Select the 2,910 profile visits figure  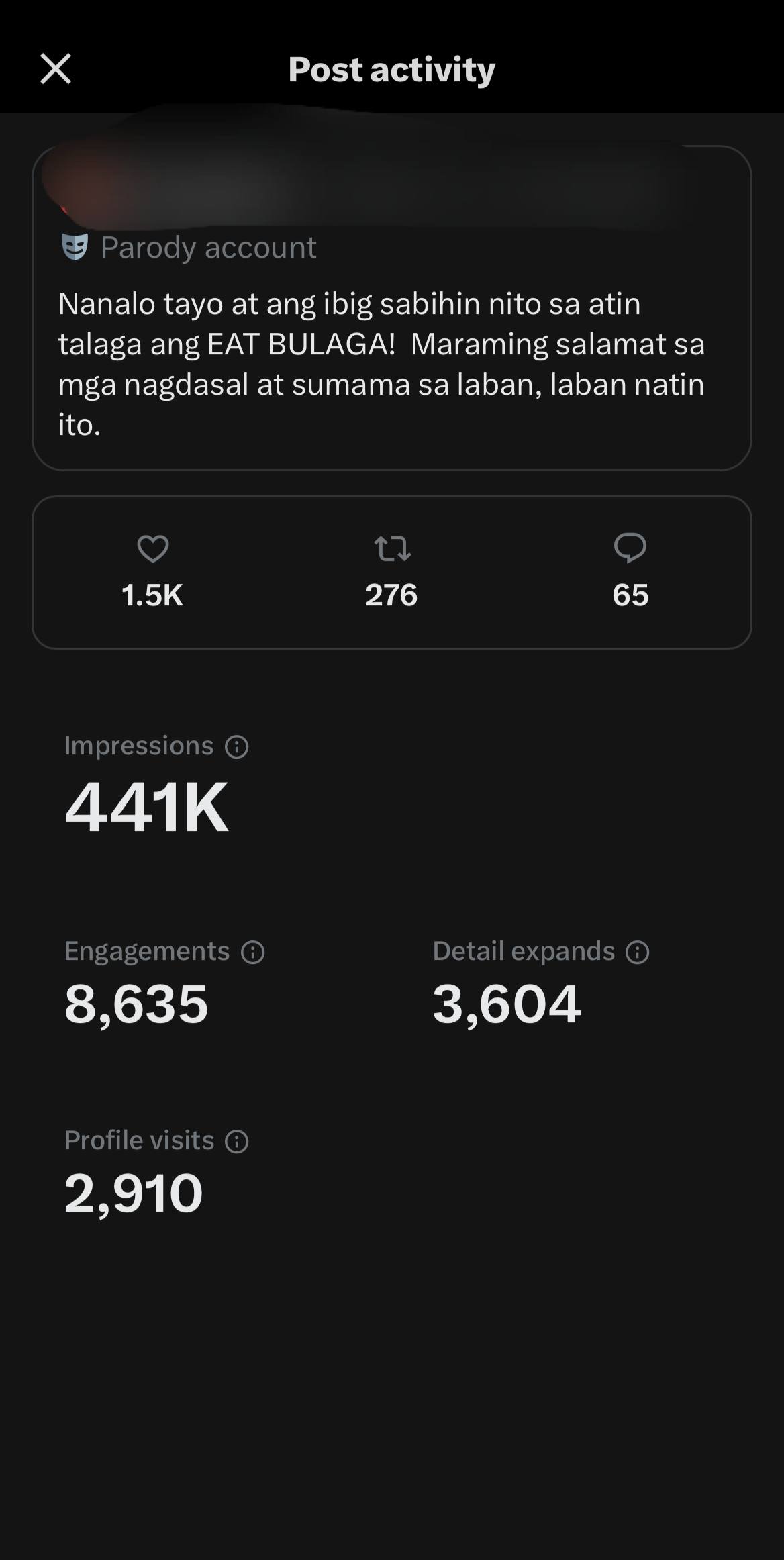click(133, 1193)
